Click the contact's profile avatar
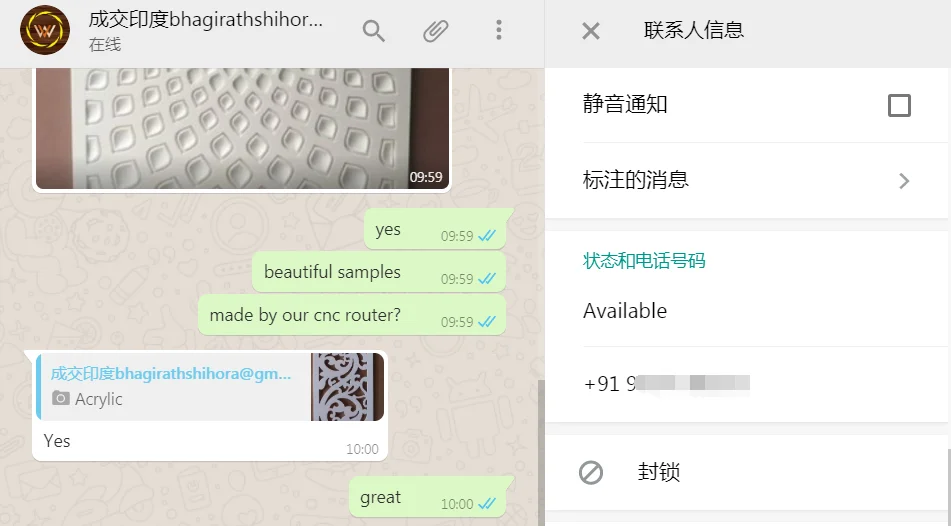Viewport: 951px width, 526px height. click(x=45, y=30)
